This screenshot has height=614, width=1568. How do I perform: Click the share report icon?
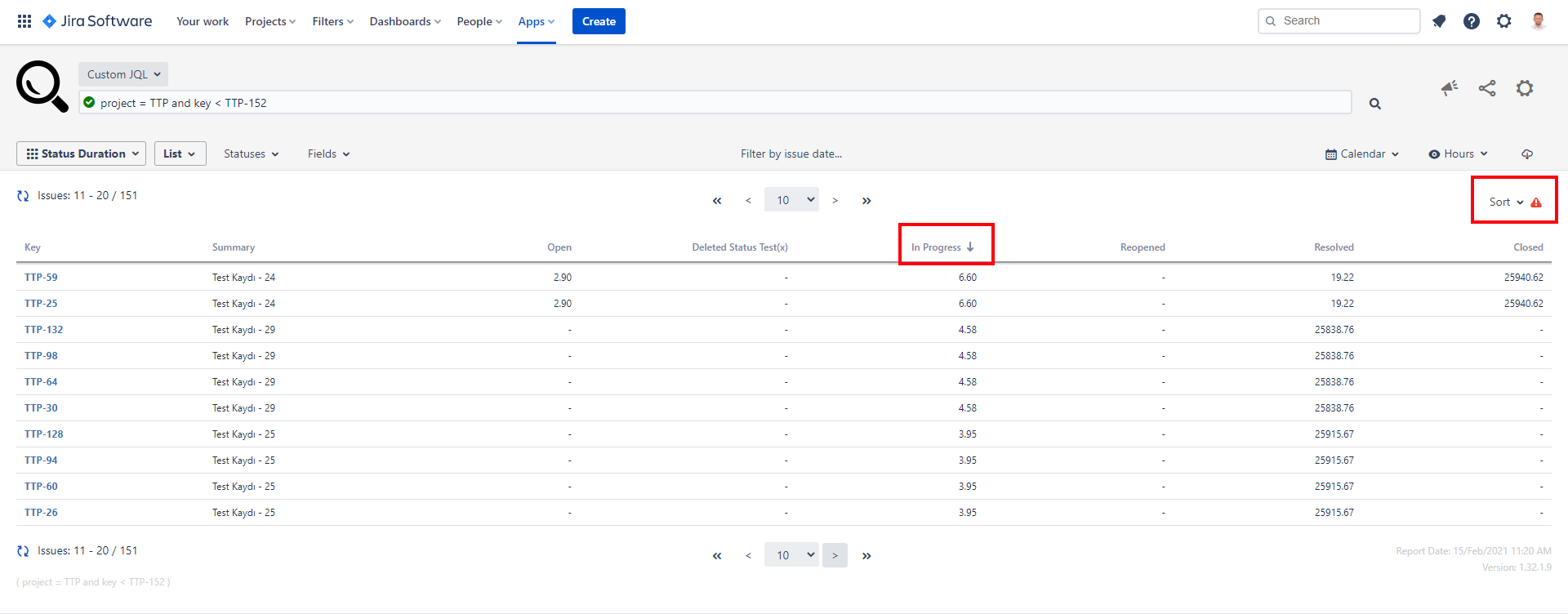[x=1487, y=88]
